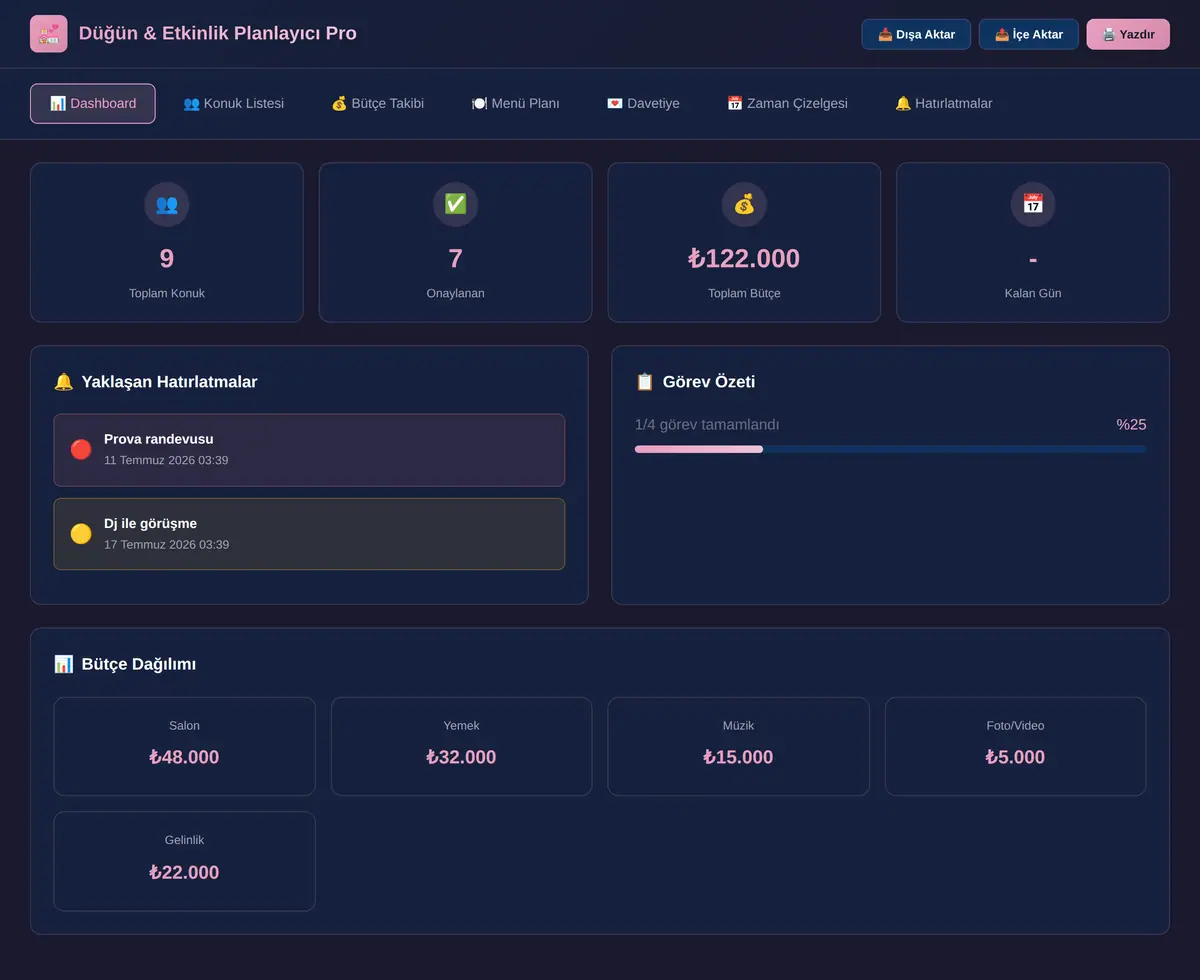
Task: Click the yellow dot on Dj ile görüşme
Action: tap(81, 534)
